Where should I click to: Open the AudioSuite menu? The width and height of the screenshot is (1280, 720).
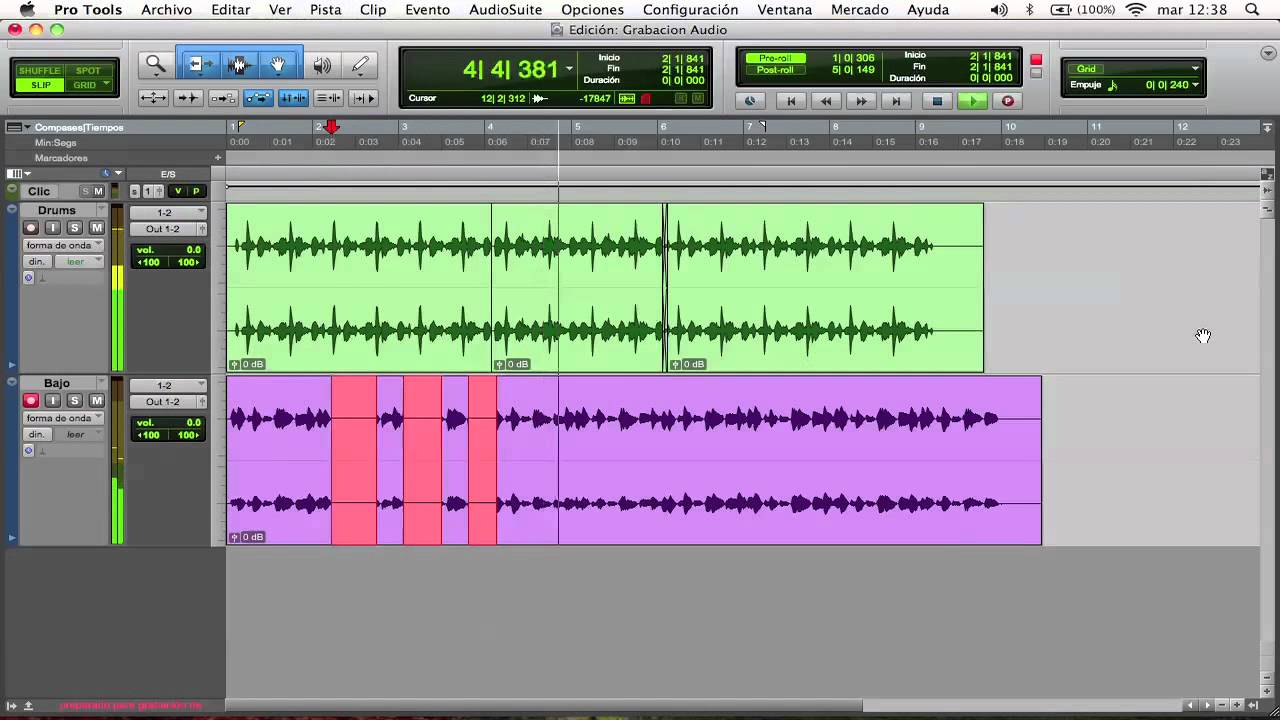[505, 10]
